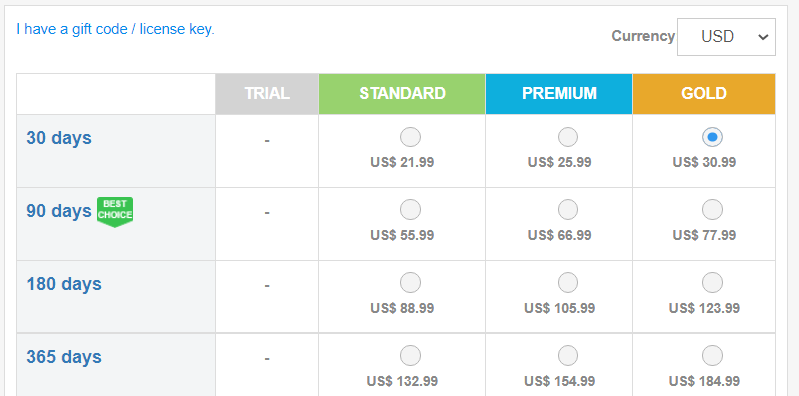
Task: Click the STANDARD plan column header
Action: (402, 94)
